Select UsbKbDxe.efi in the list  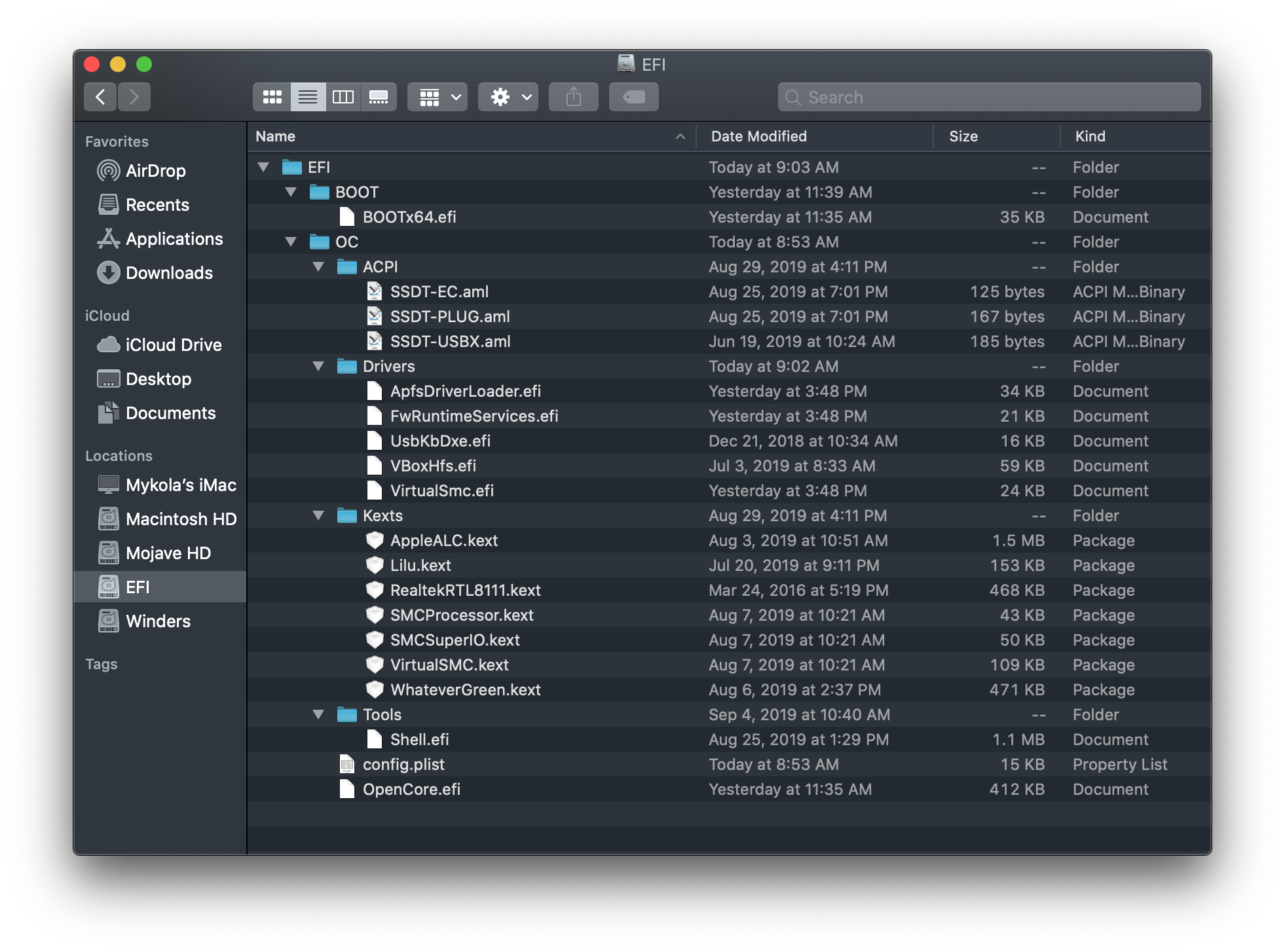tap(729, 441)
